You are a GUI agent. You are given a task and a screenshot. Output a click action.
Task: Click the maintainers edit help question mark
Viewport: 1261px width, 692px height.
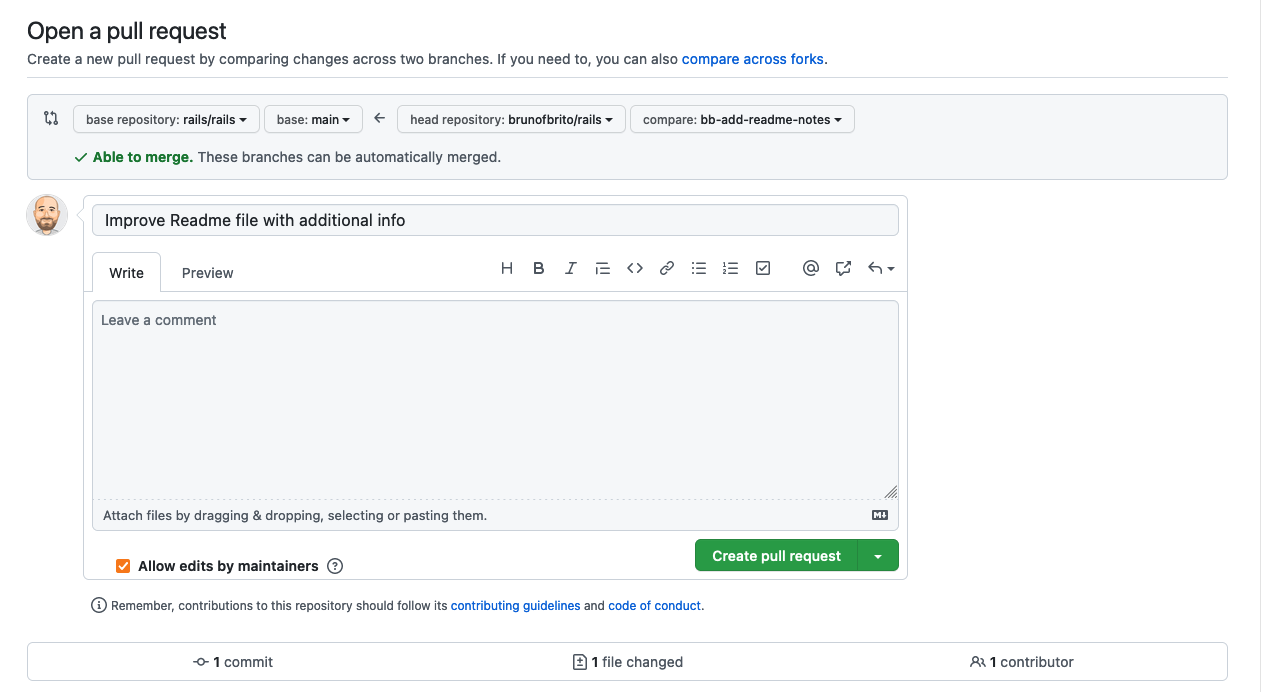tap(335, 565)
